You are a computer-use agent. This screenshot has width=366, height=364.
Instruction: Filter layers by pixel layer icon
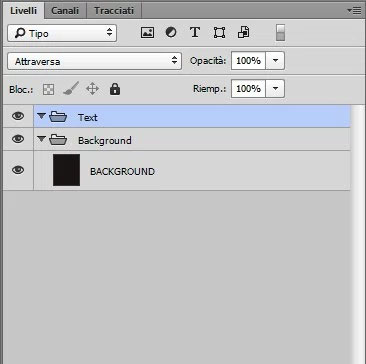click(x=147, y=33)
